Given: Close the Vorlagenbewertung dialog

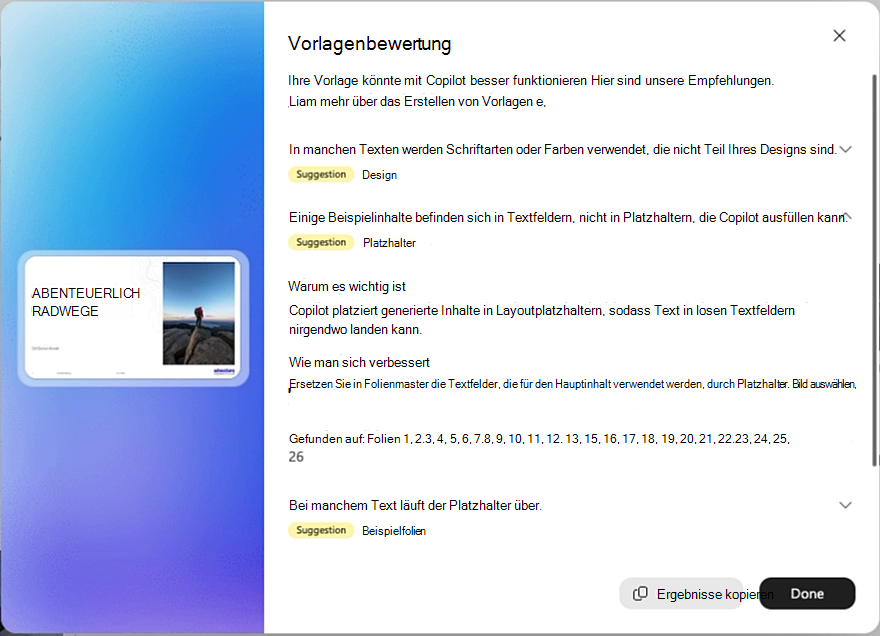Looking at the screenshot, I should 839,36.
